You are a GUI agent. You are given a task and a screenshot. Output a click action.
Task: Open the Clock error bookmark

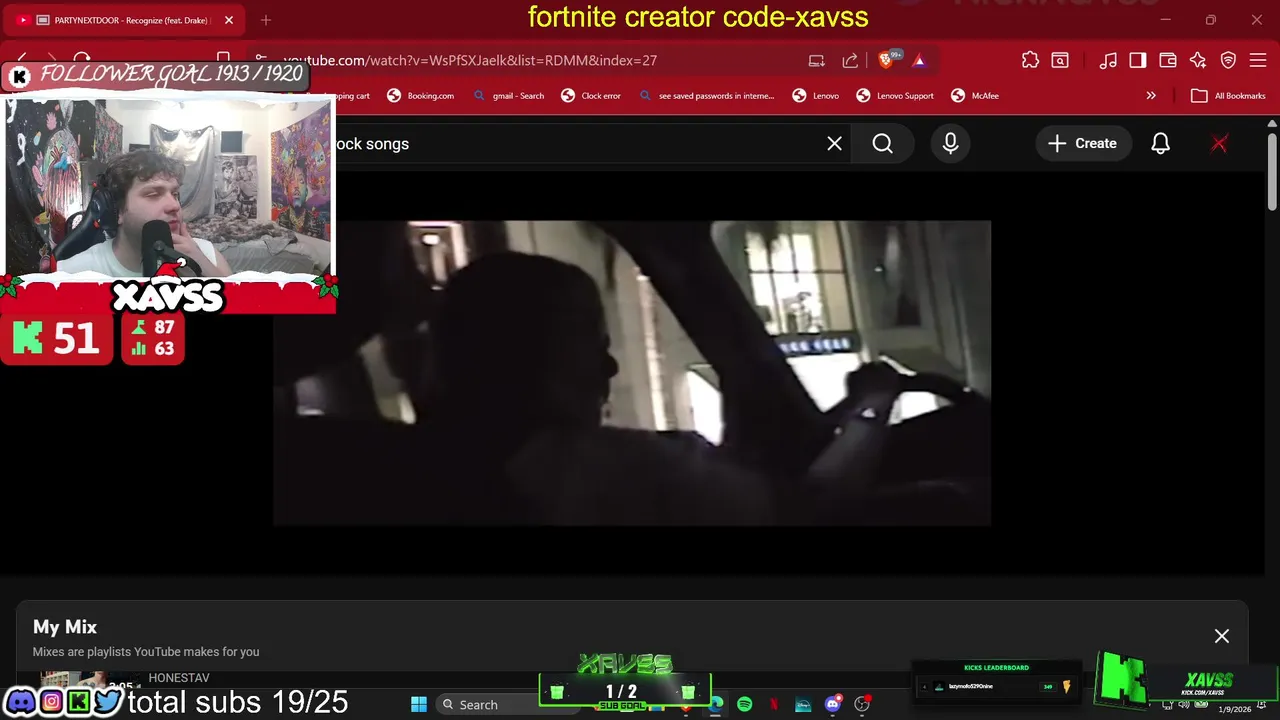coord(591,96)
